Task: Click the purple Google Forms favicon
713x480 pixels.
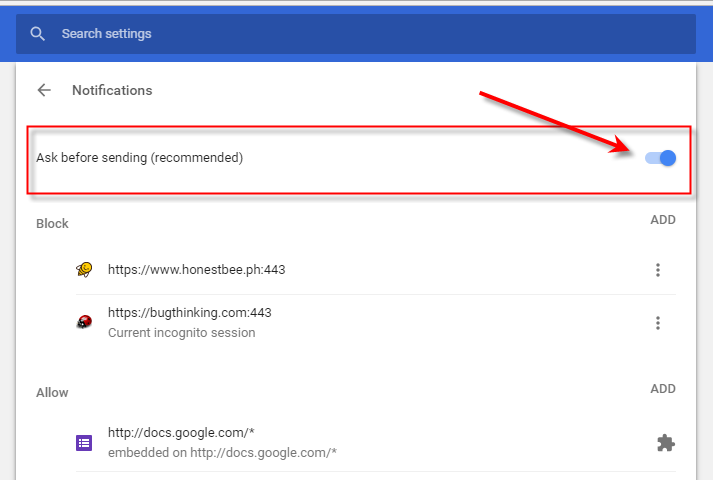Action: tap(84, 443)
